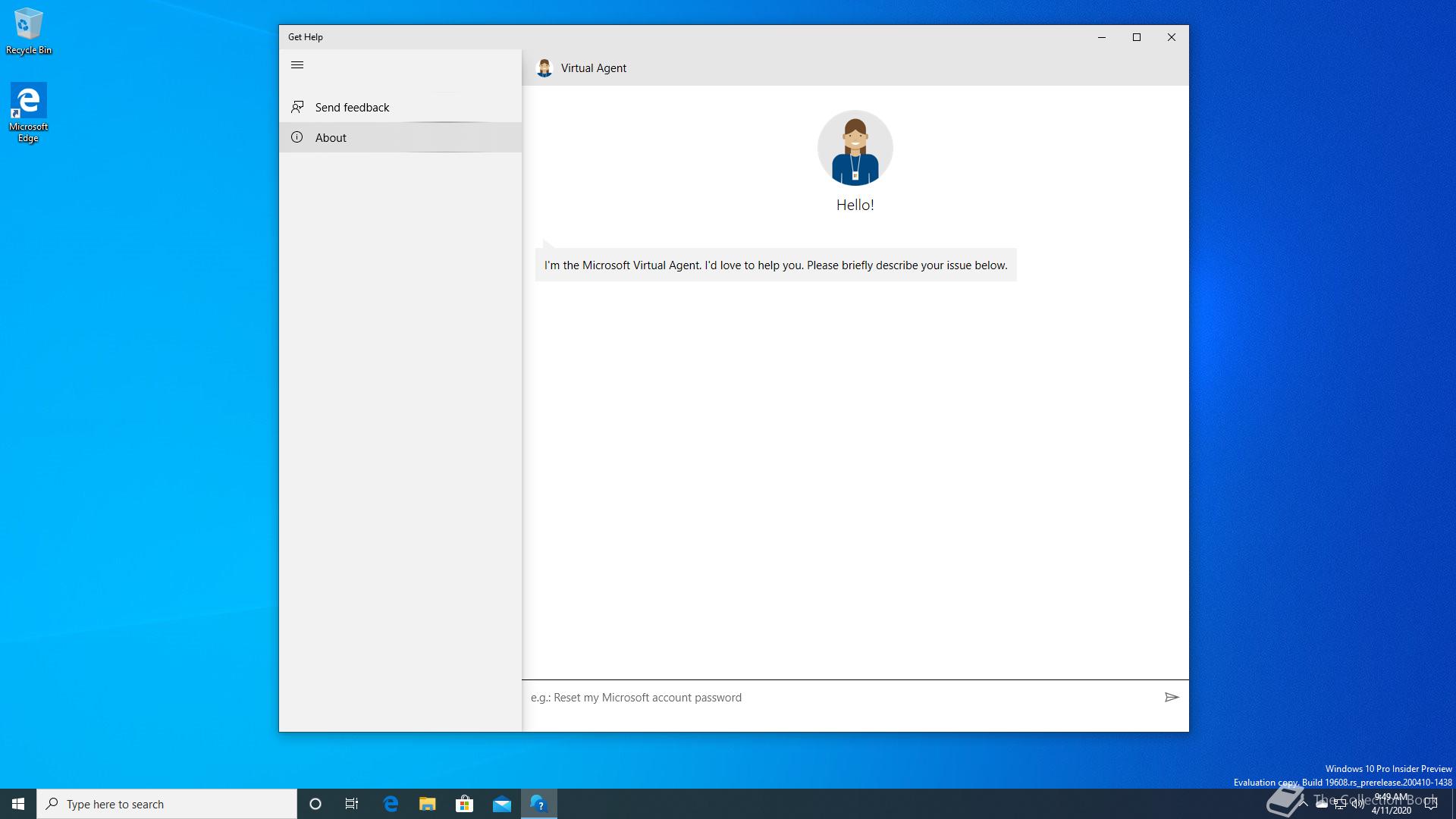Click the small Virtual Agent header avatar
The width and height of the screenshot is (1456, 819).
[544, 68]
